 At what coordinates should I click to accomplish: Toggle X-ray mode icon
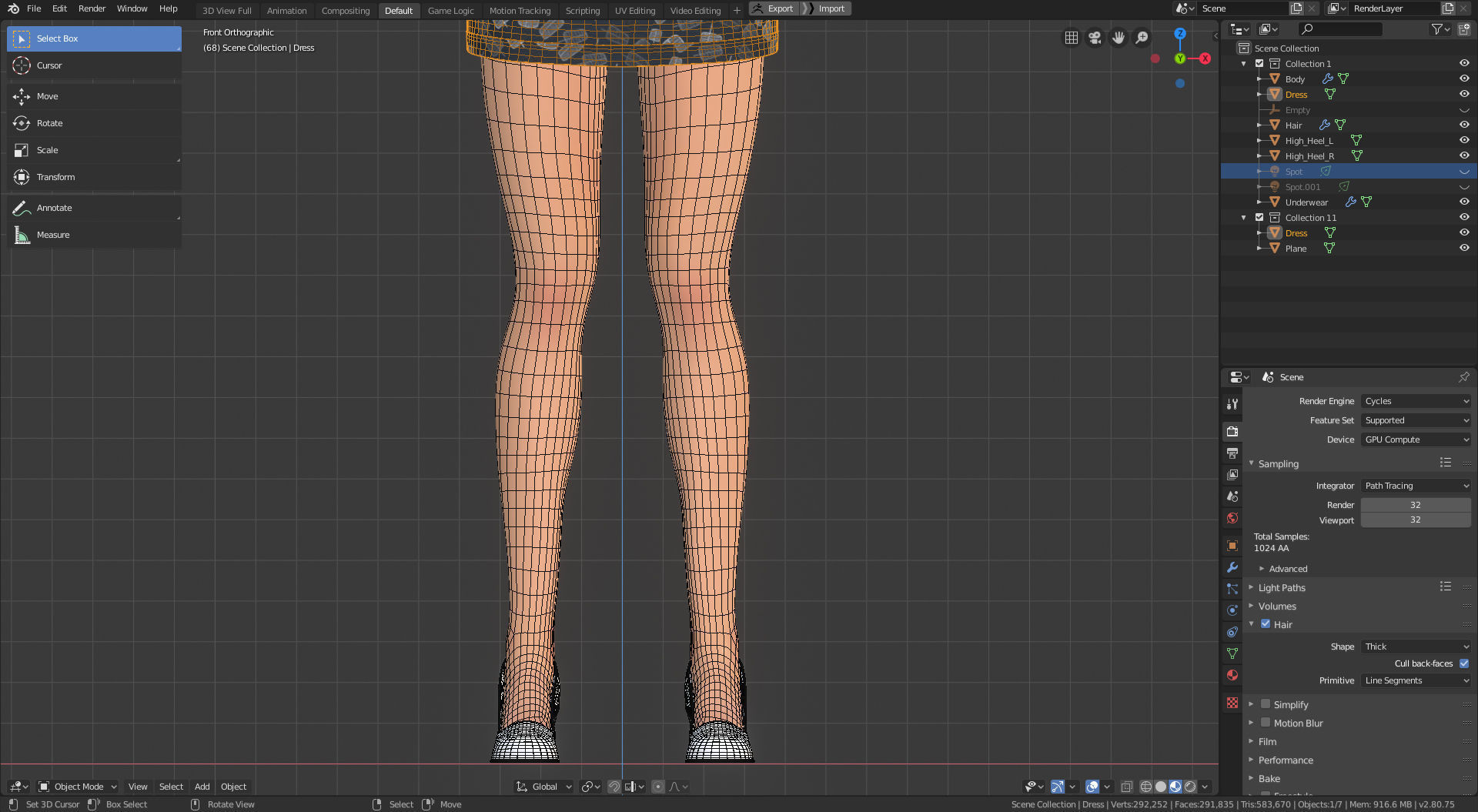(1127, 787)
